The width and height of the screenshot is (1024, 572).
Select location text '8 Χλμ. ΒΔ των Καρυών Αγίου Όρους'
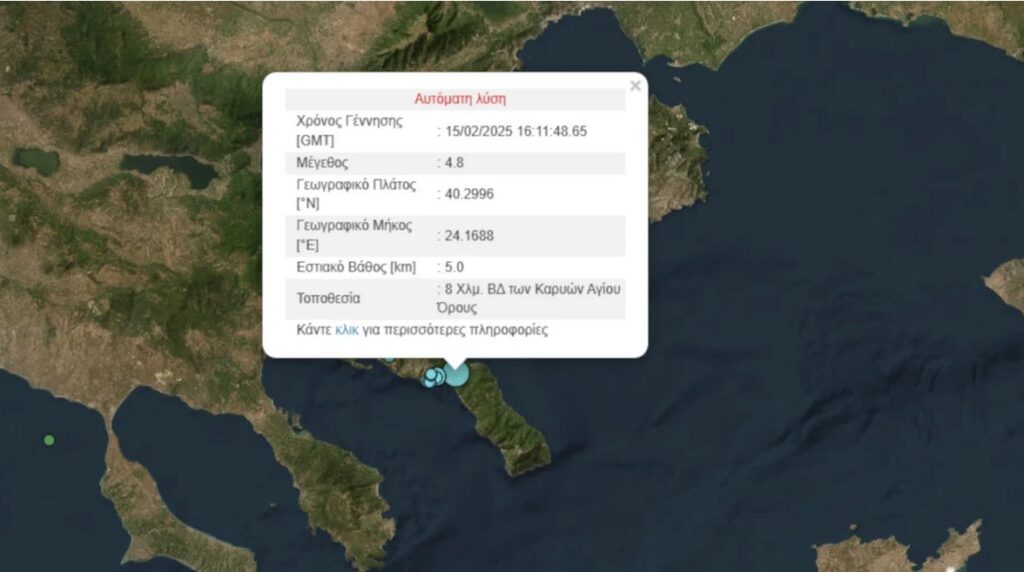coord(528,298)
